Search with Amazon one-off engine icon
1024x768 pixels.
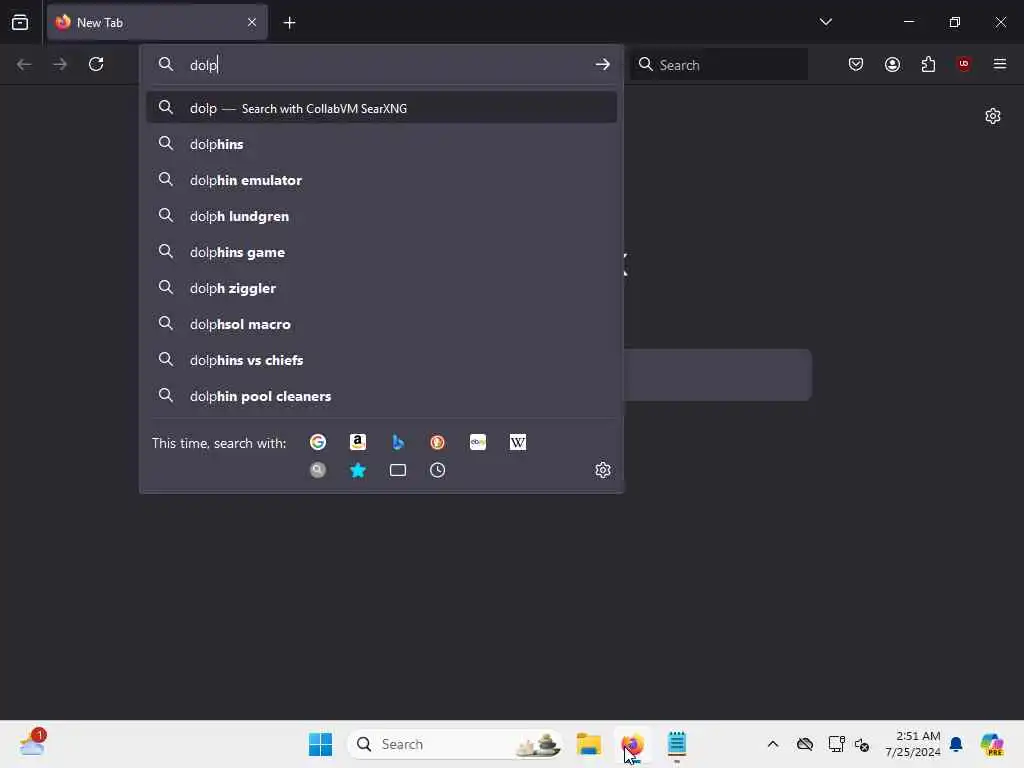(x=358, y=442)
